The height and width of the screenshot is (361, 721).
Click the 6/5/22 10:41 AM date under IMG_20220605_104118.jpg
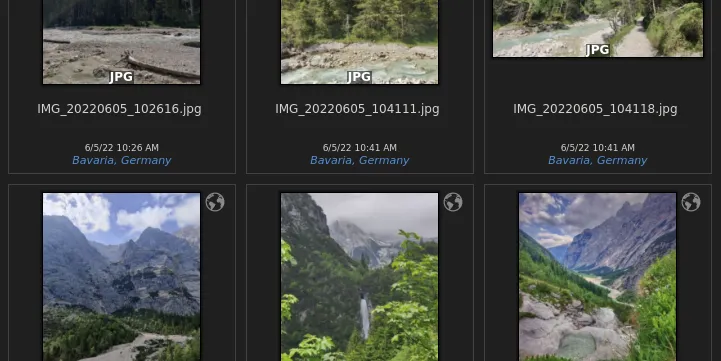[597, 148]
